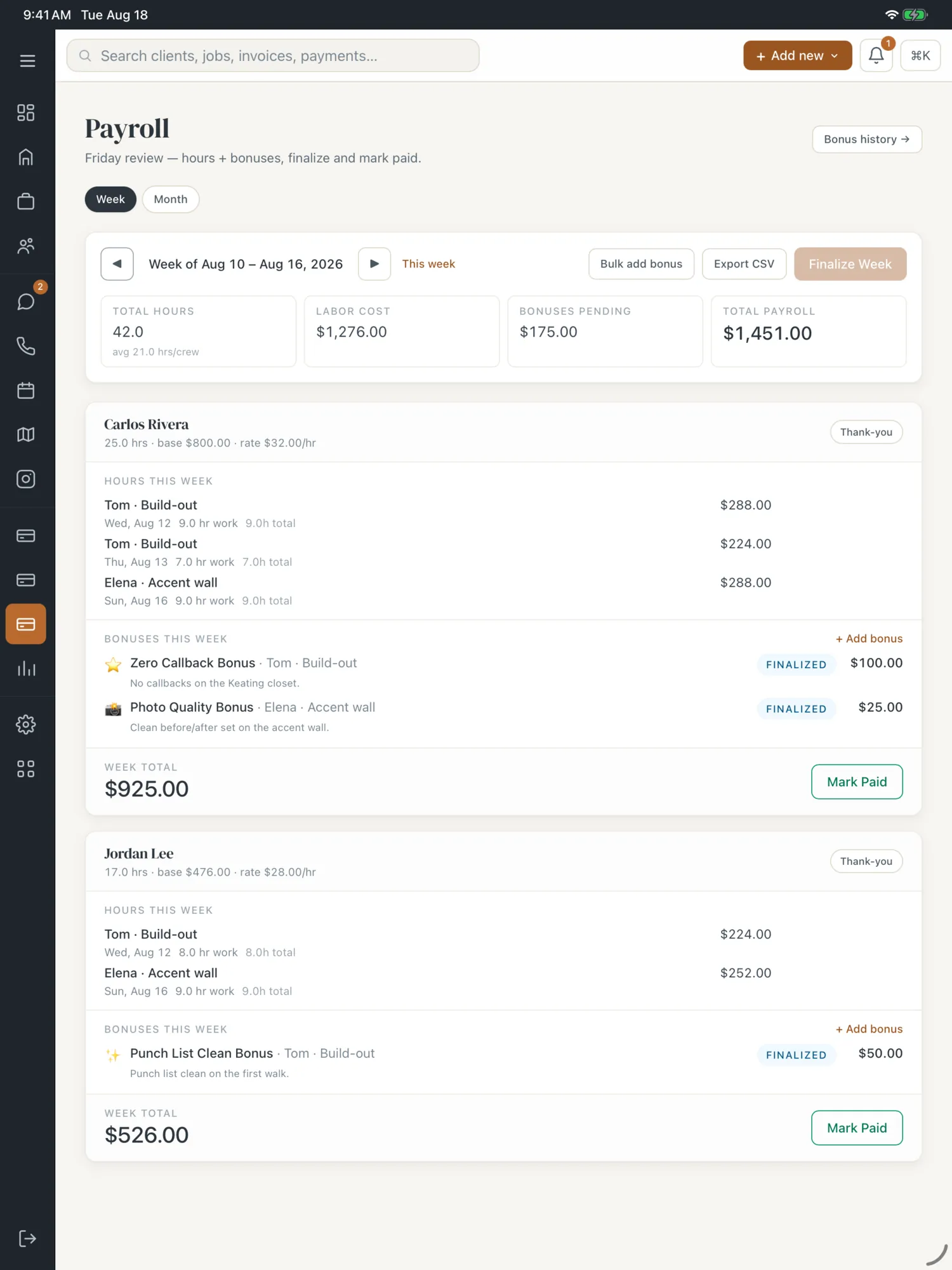952x1270 pixels.
Task: Send Thank-you to Carlos Rivera
Action: [866, 432]
